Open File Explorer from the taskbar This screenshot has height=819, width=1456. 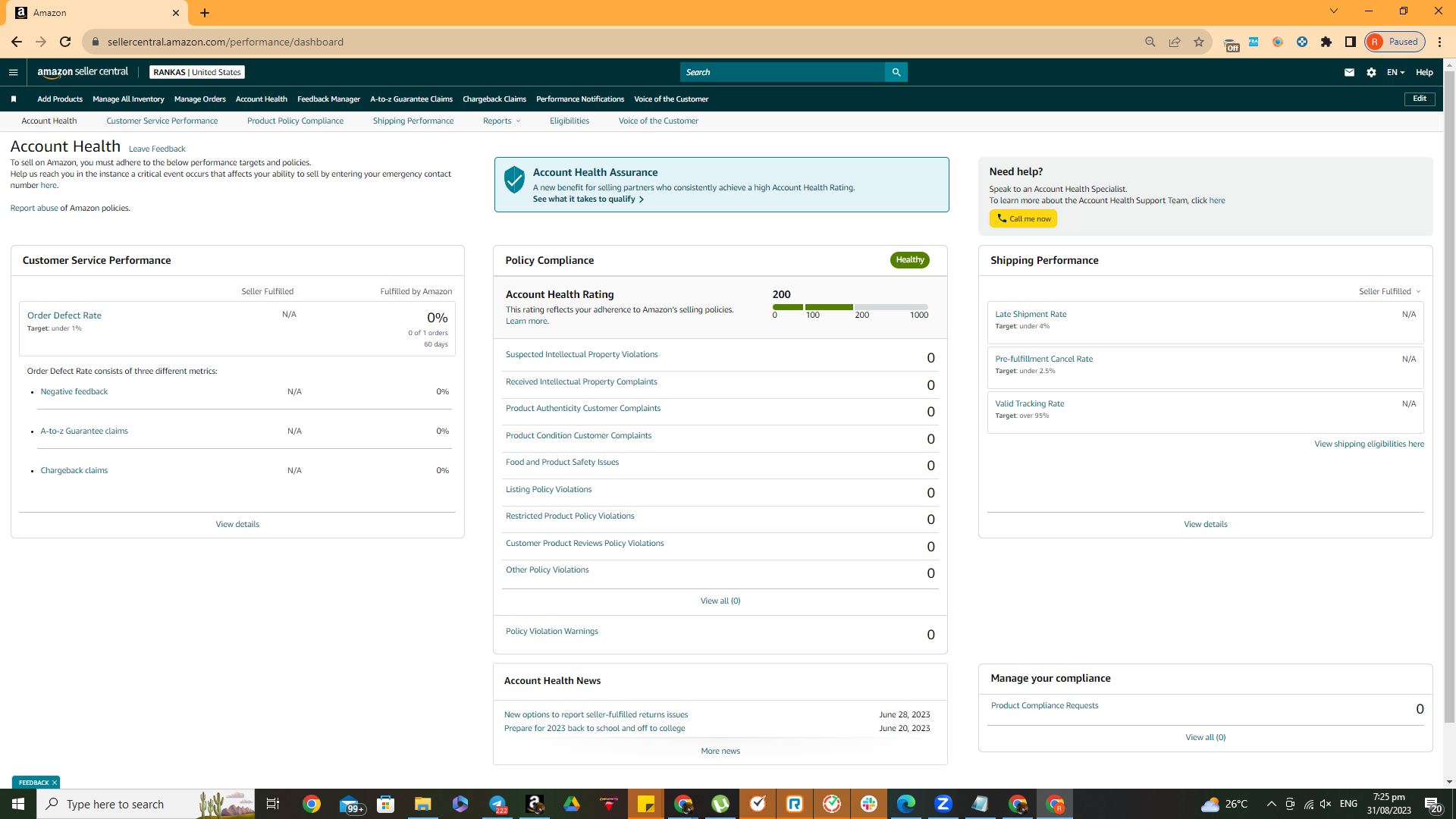click(x=422, y=804)
